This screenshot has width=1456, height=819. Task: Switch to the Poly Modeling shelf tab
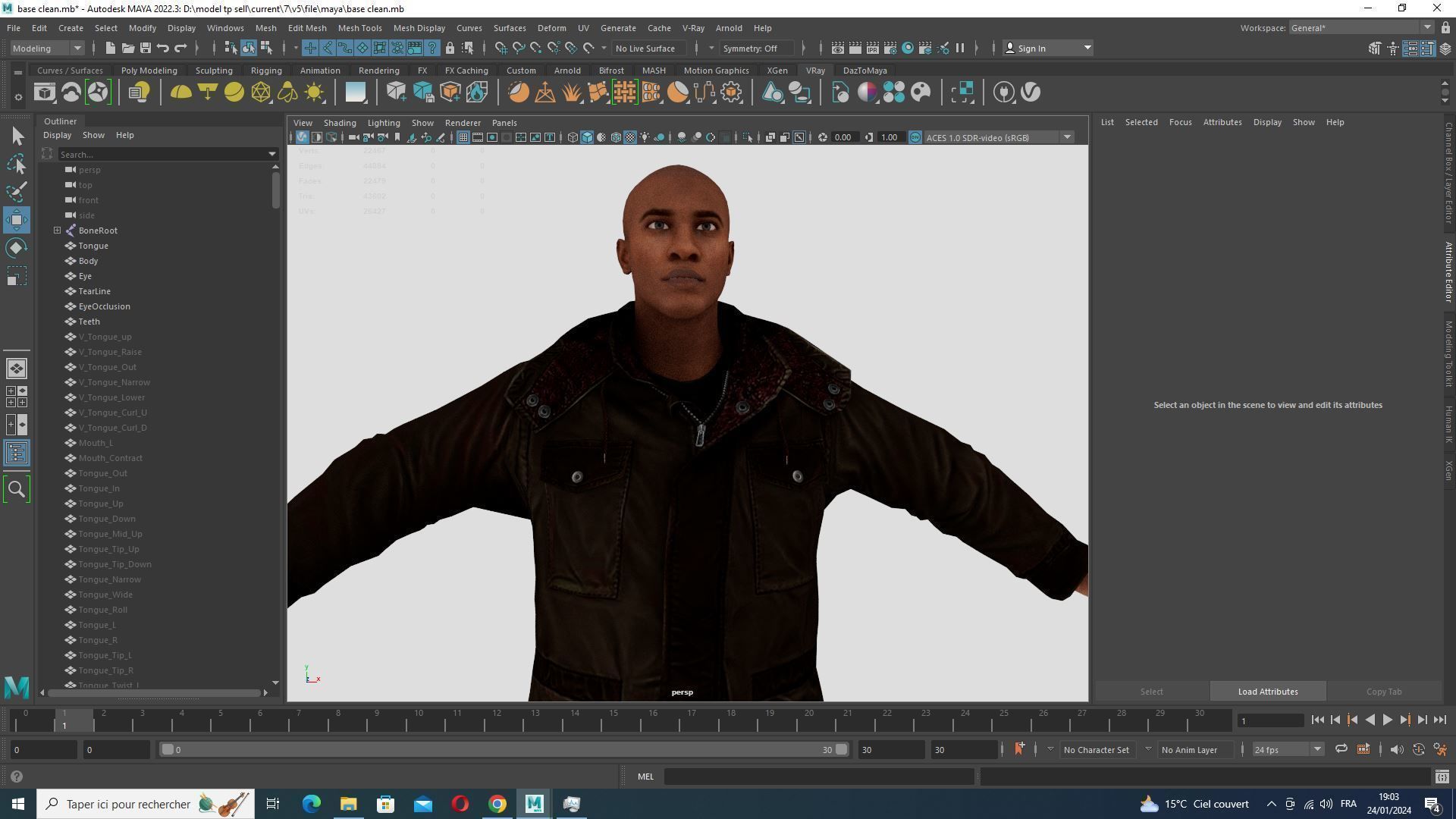click(x=149, y=71)
